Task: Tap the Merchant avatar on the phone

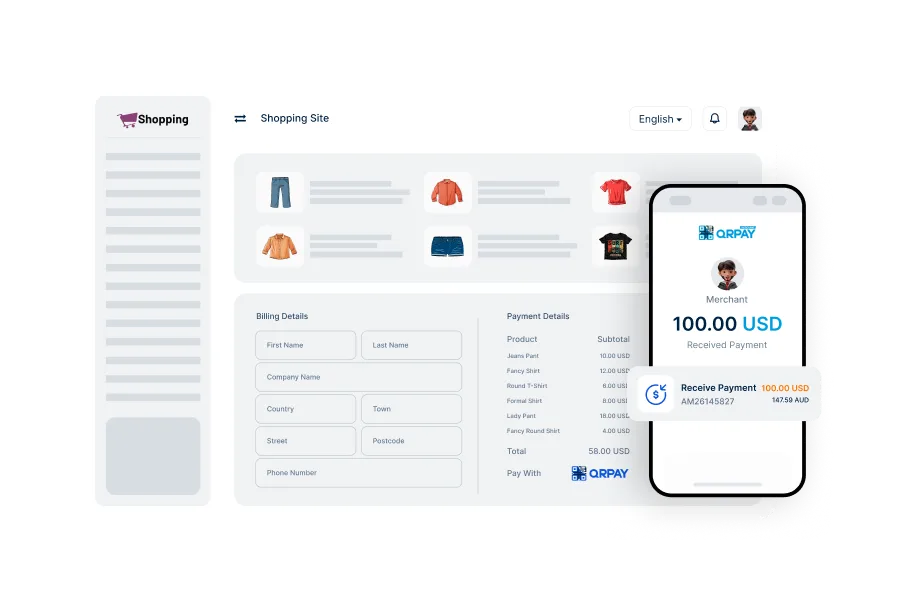Action: pos(727,274)
